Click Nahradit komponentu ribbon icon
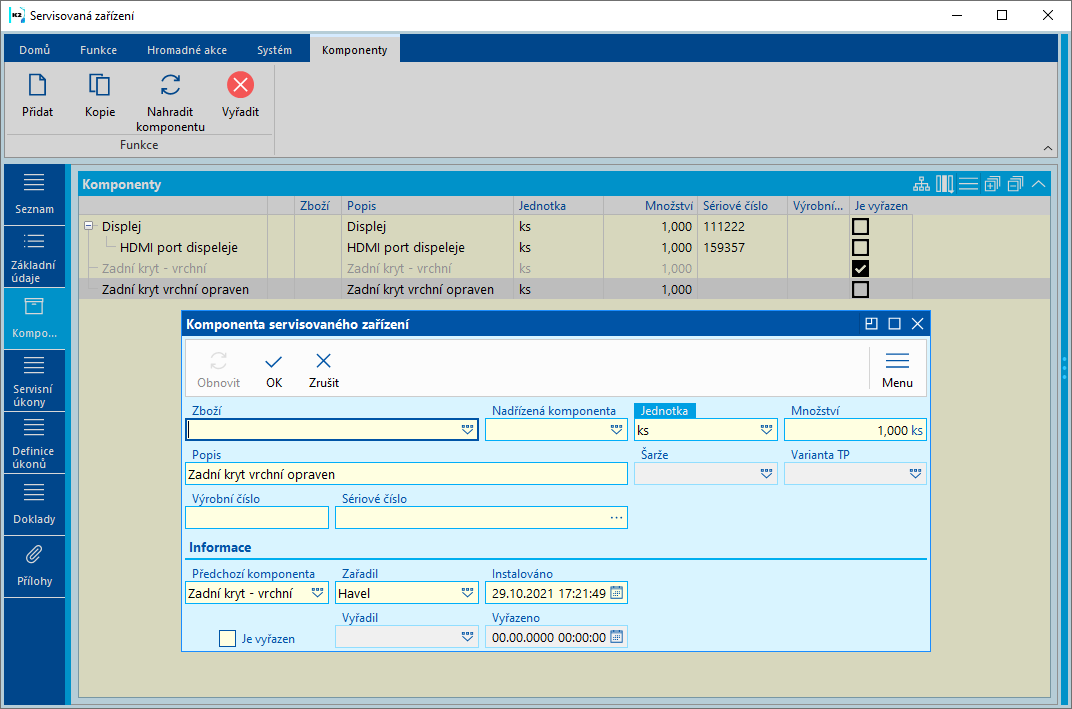Image resolution: width=1072 pixels, height=709 pixels. click(170, 86)
